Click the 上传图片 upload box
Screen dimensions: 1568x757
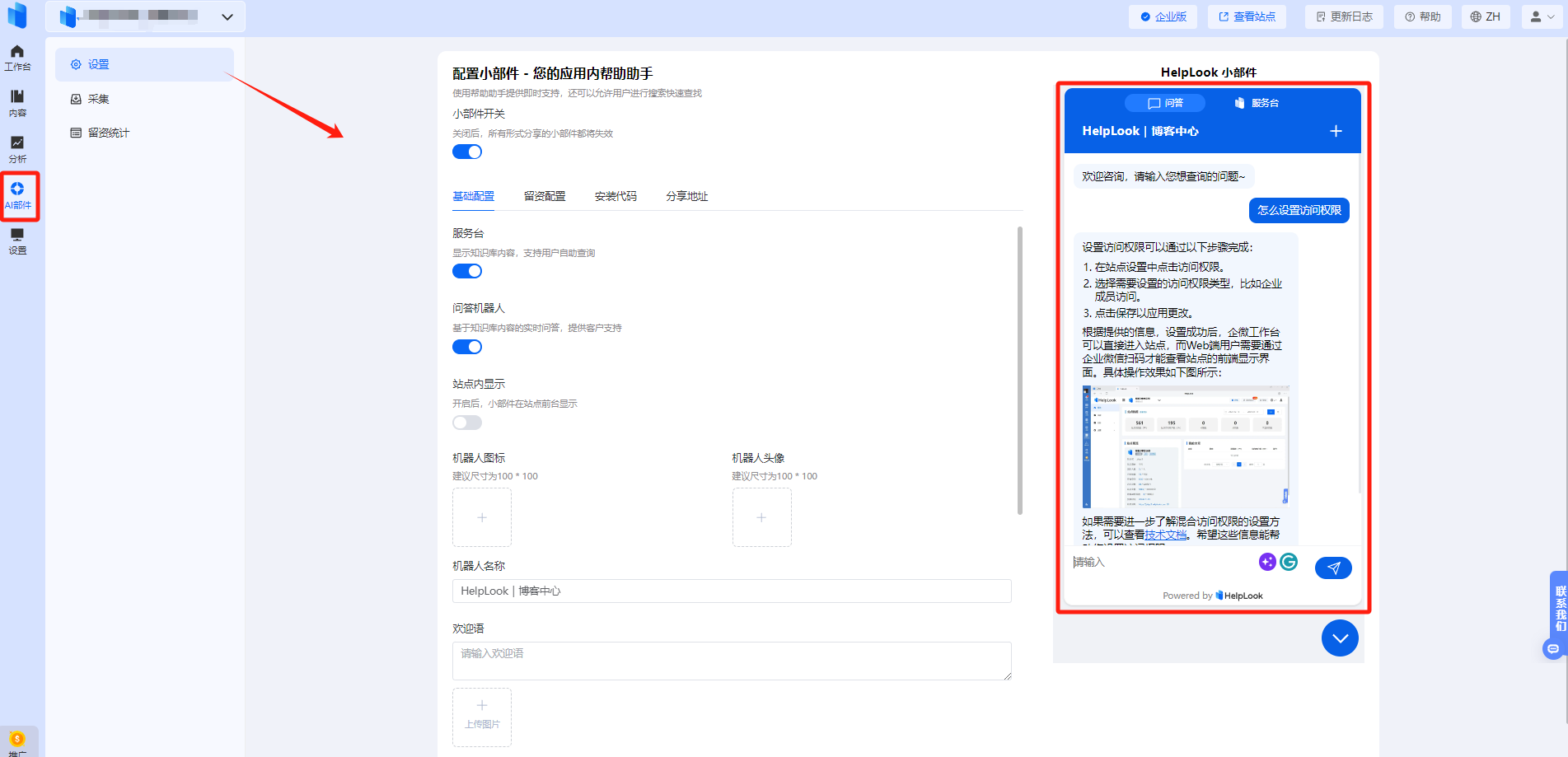482,717
